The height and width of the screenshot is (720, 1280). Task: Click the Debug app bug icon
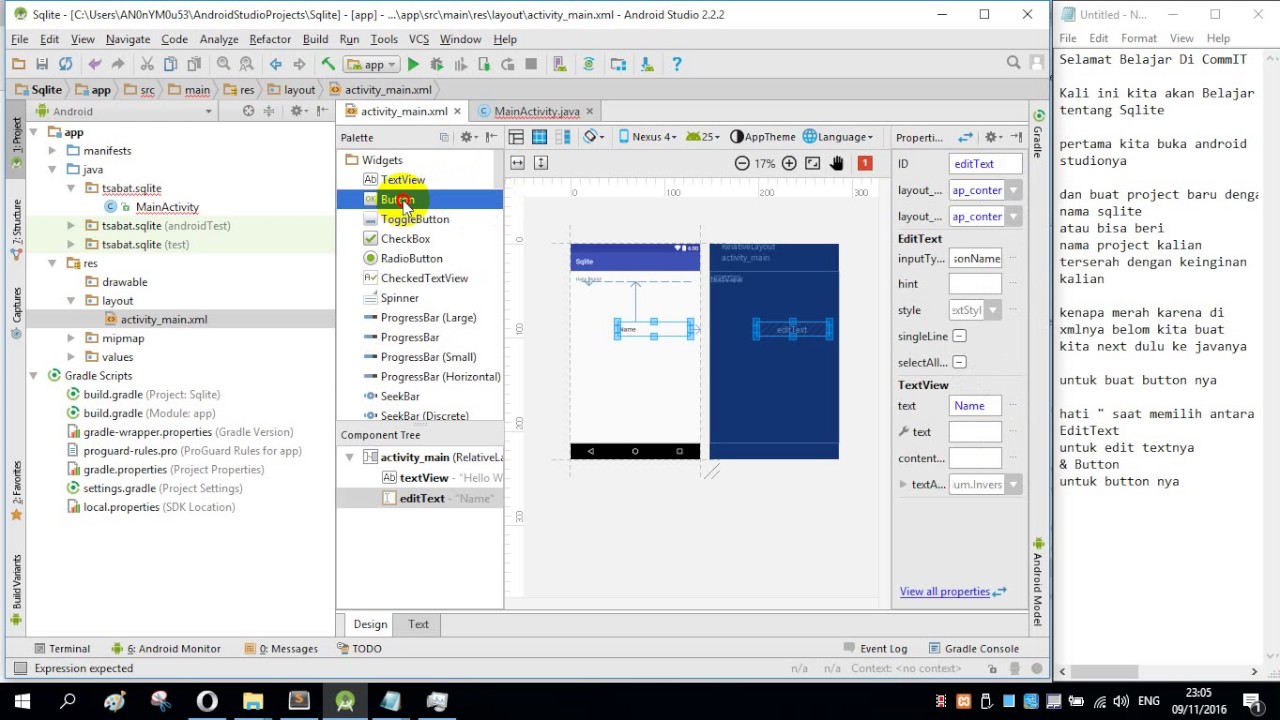click(x=437, y=64)
